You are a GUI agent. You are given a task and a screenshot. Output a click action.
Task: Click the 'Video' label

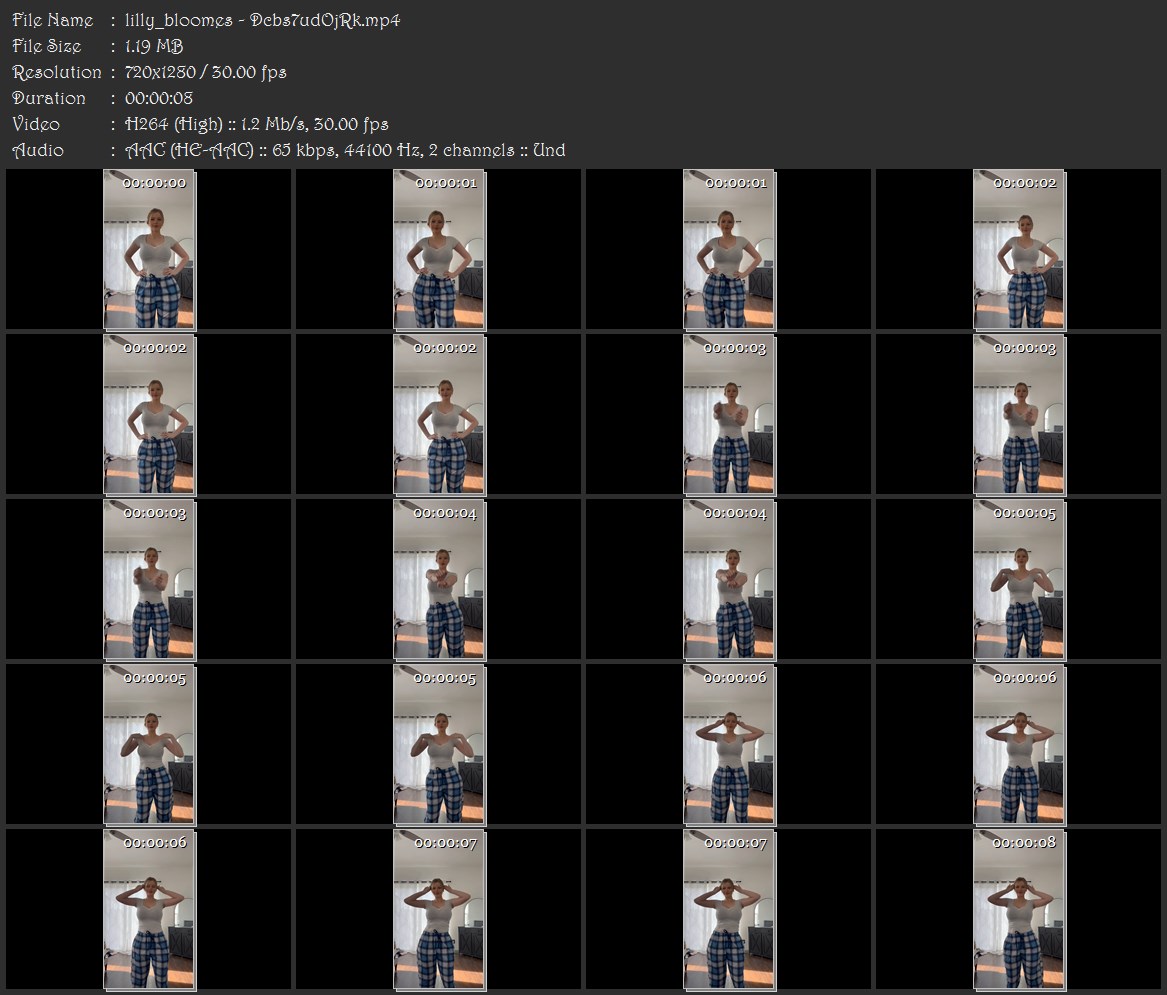pyautogui.click(x=36, y=124)
